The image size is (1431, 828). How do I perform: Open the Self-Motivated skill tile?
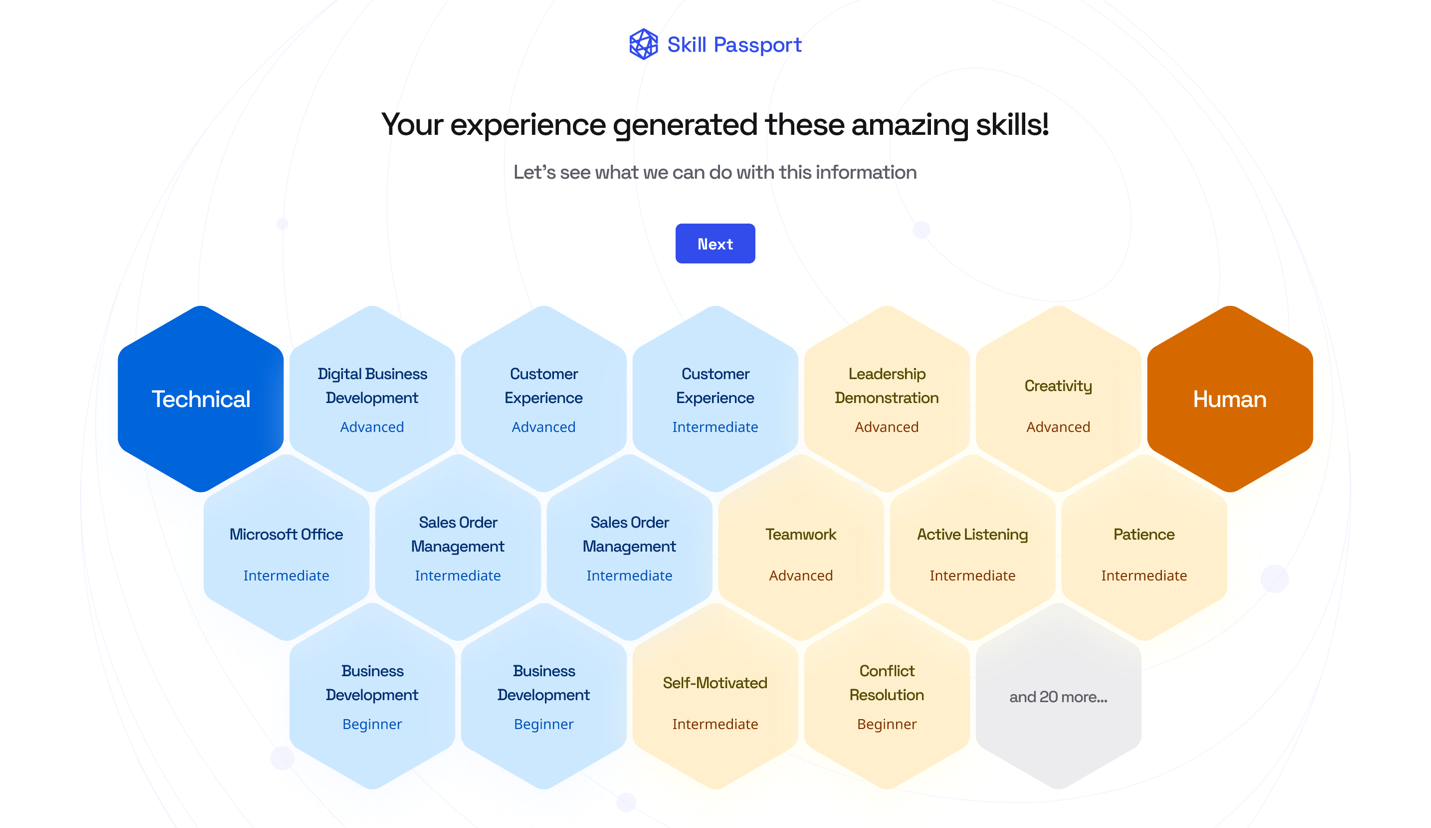tap(715, 696)
